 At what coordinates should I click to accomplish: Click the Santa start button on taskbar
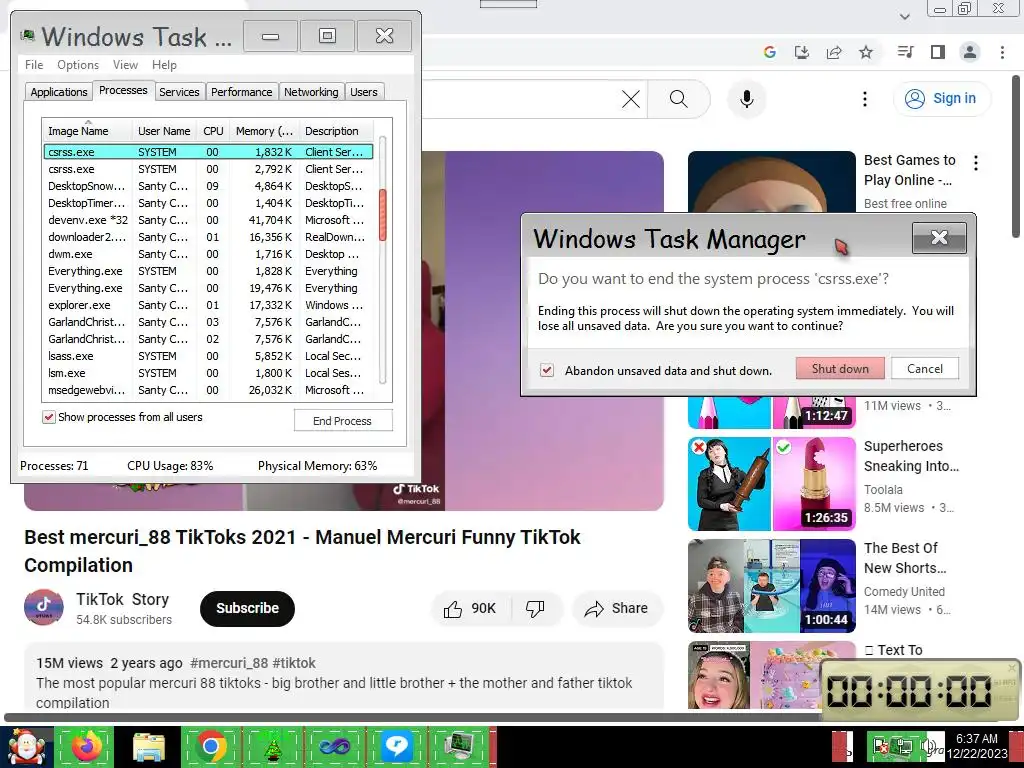point(25,747)
